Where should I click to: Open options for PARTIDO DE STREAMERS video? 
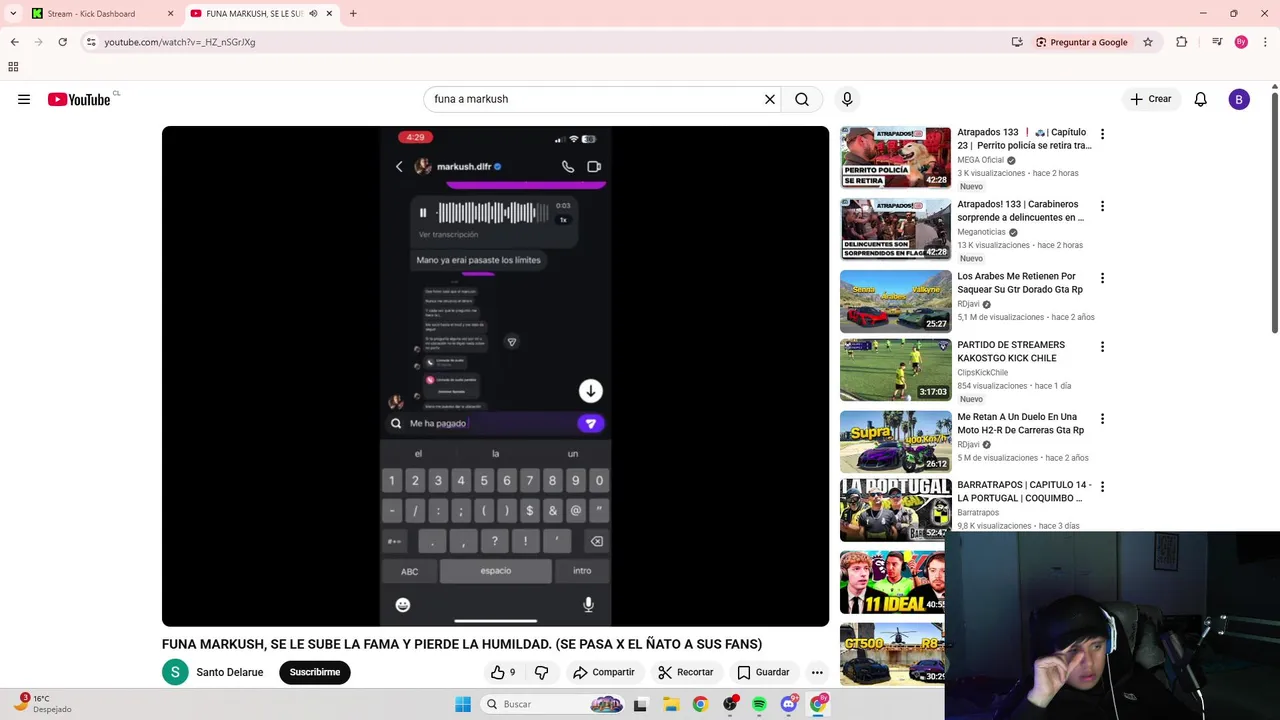[1102, 347]
